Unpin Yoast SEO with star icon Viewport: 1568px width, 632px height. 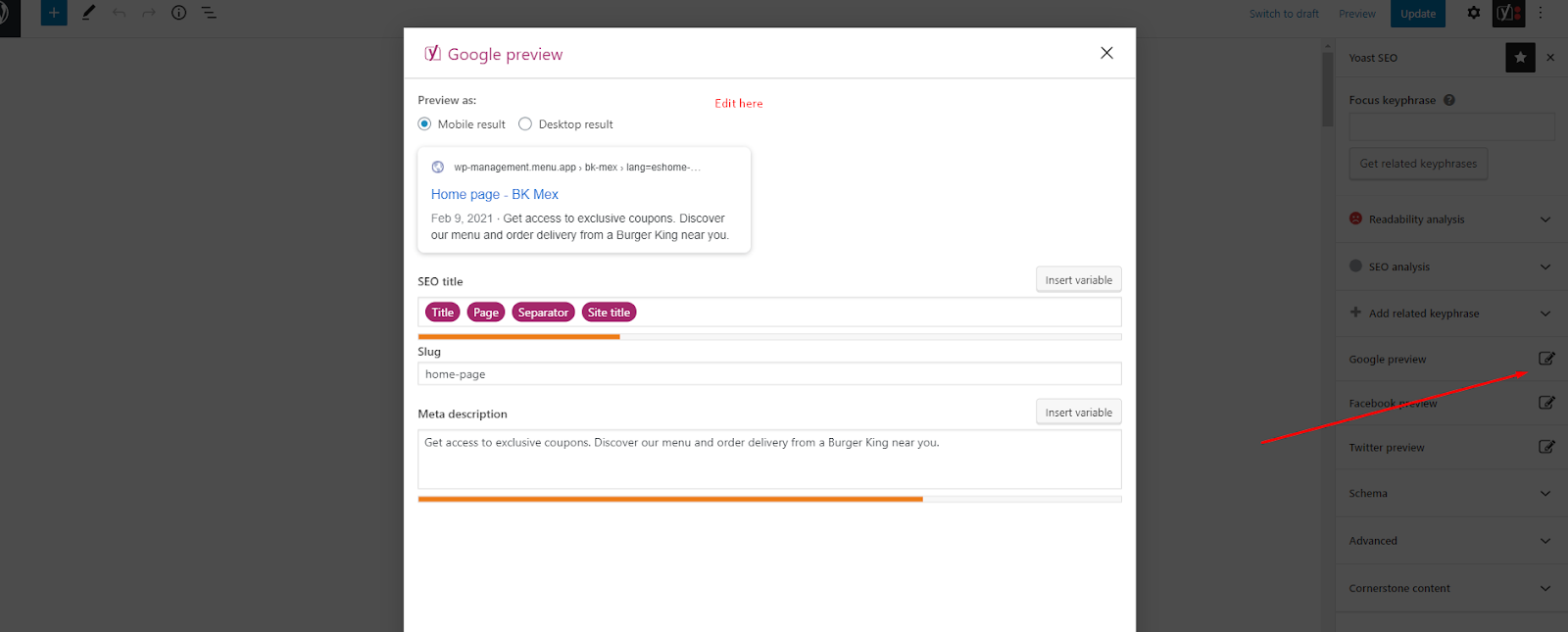[1520, 58]
